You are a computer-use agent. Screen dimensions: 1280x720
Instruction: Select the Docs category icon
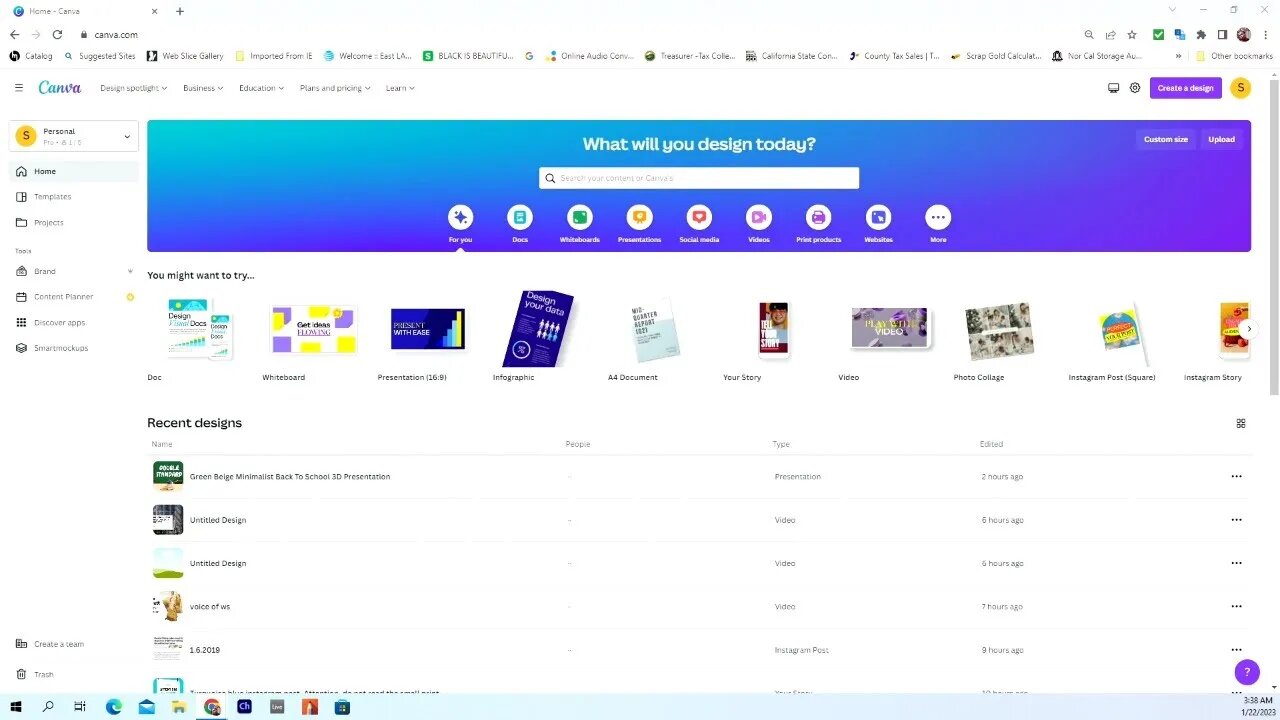pos(520,217)
